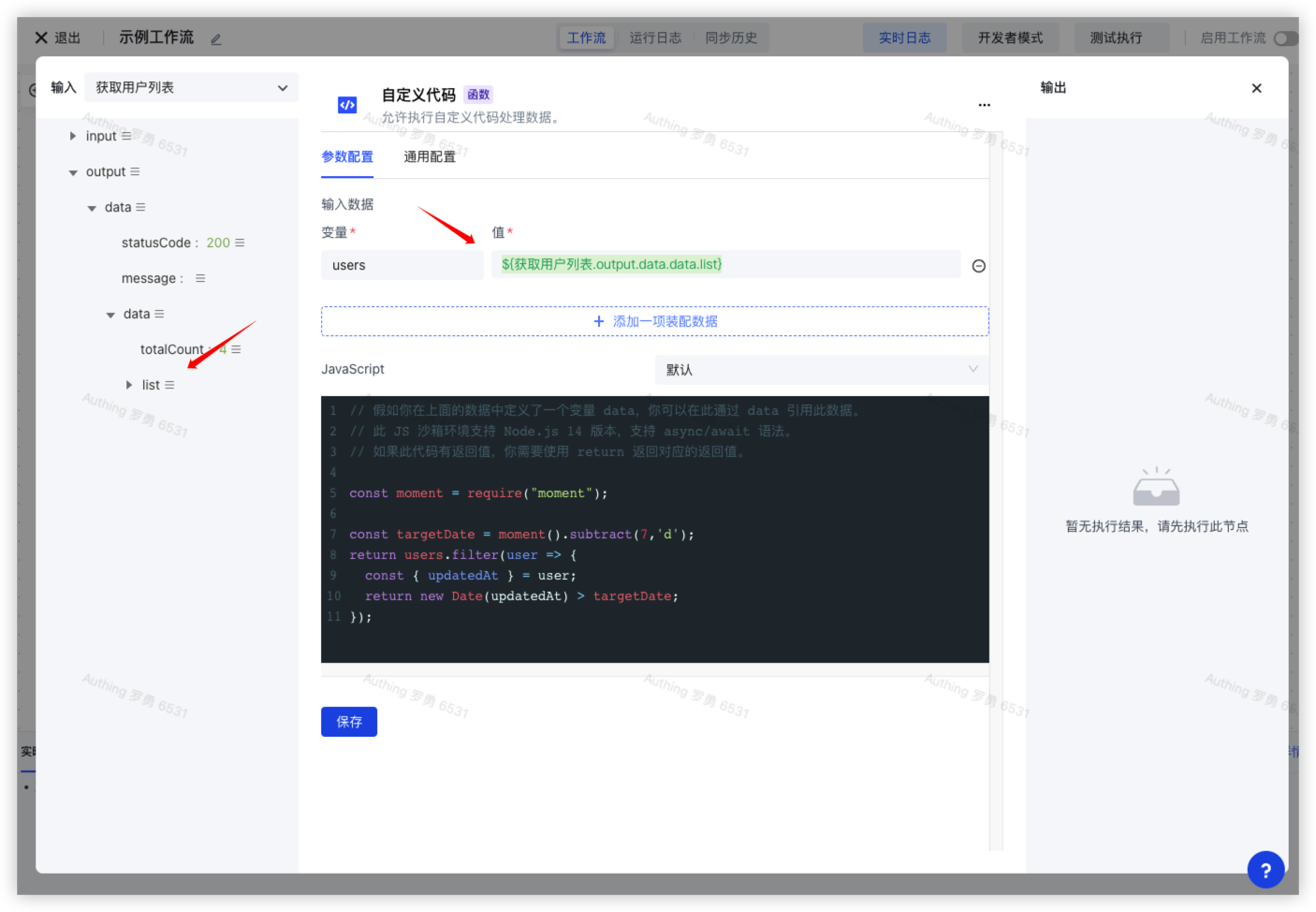The height and width of the screenshot is (912, 1316).
Task: Click the 保存 save button
Action: [x=348, y=722]
